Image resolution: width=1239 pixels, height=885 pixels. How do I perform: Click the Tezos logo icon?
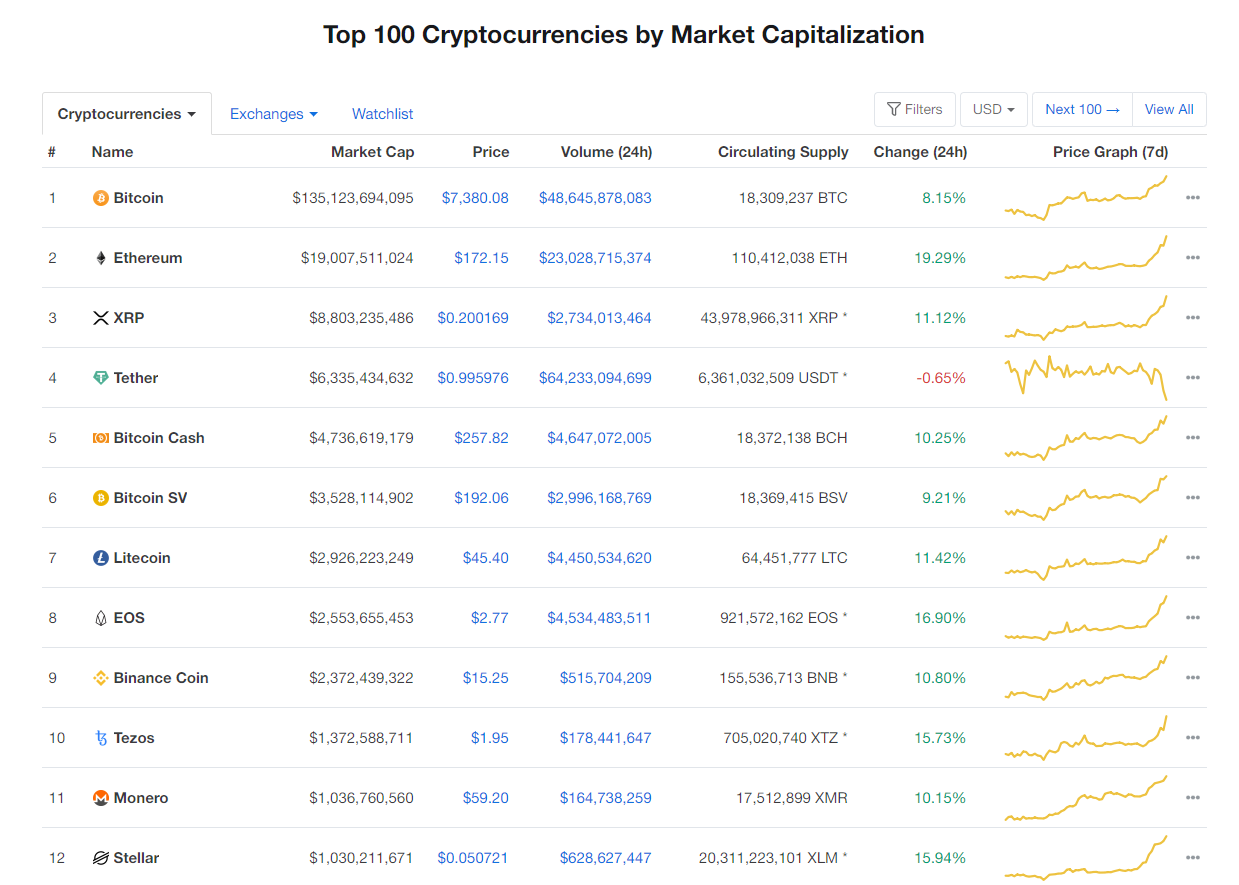(100, 738)
